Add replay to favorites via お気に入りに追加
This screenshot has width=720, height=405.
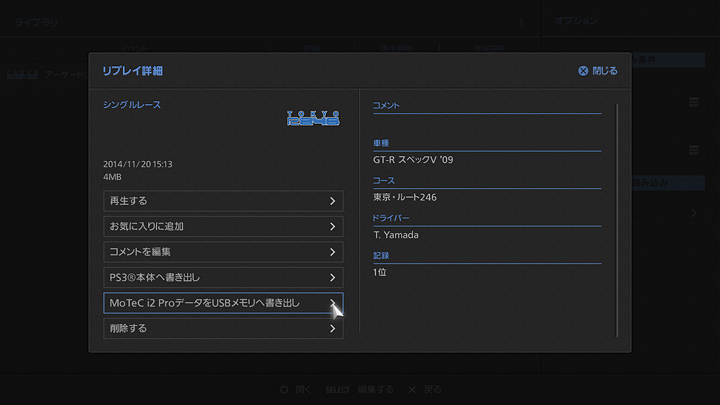pos(223,226)
